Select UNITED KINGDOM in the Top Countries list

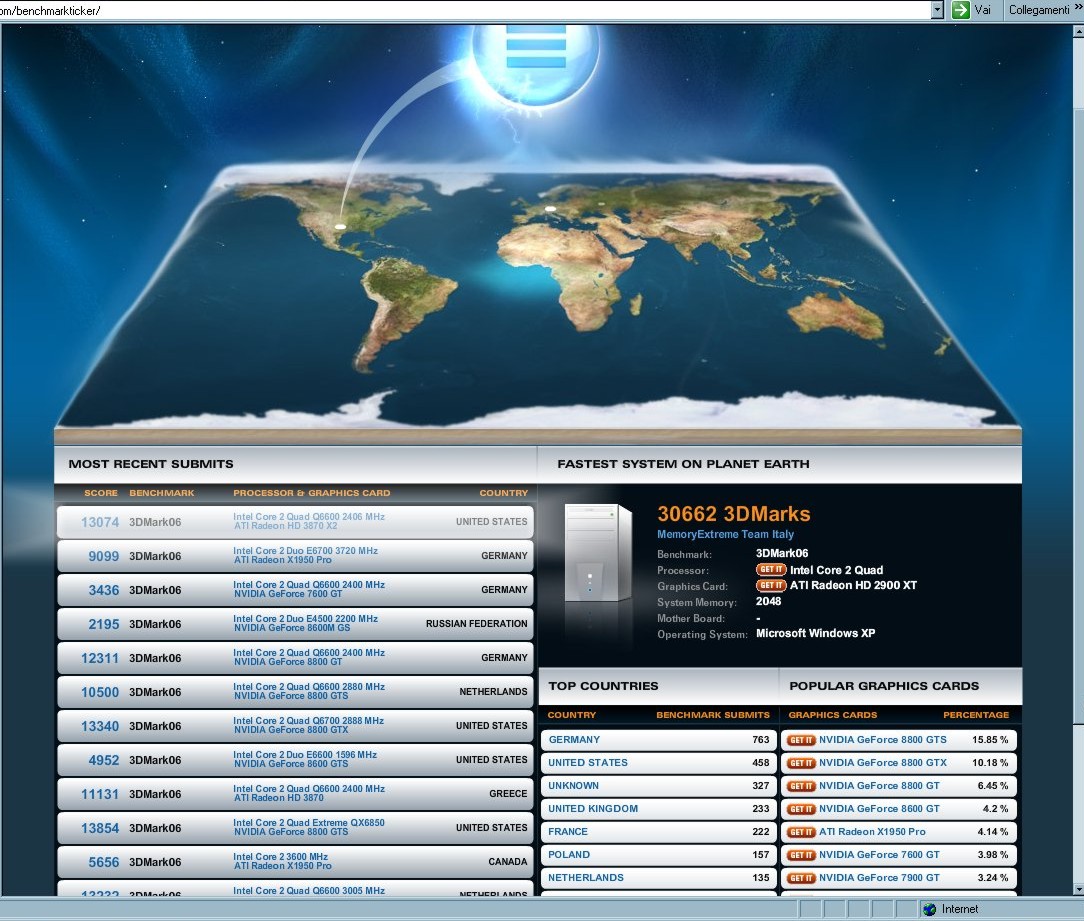pos(593,809)
